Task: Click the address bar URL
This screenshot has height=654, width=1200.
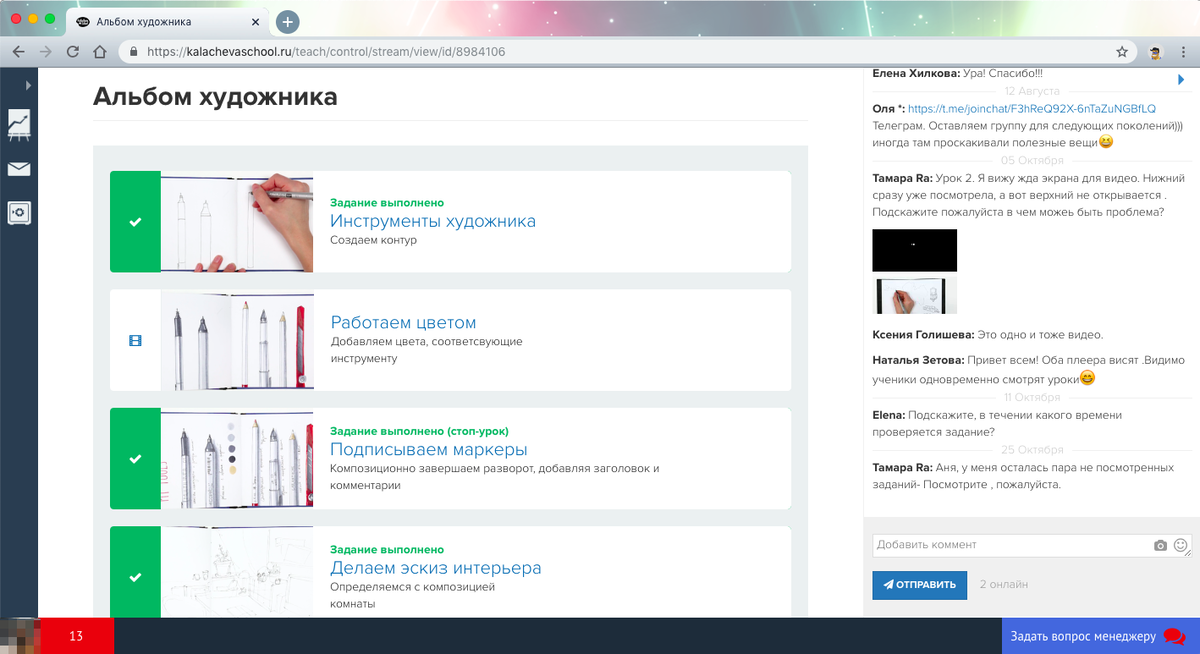Action: pos(325,51)
